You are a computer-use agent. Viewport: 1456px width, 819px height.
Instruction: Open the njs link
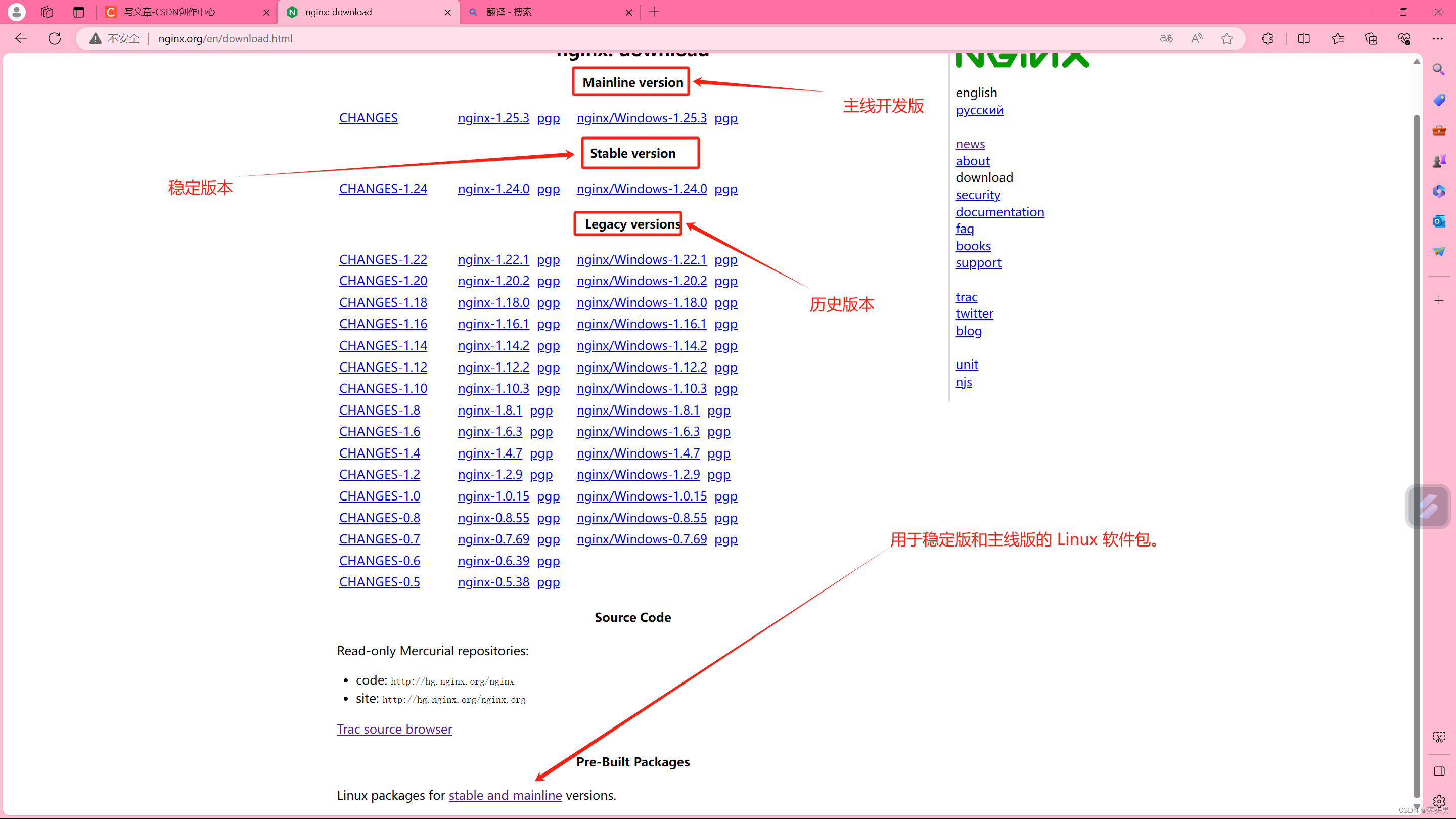click(x=964, y=382)
